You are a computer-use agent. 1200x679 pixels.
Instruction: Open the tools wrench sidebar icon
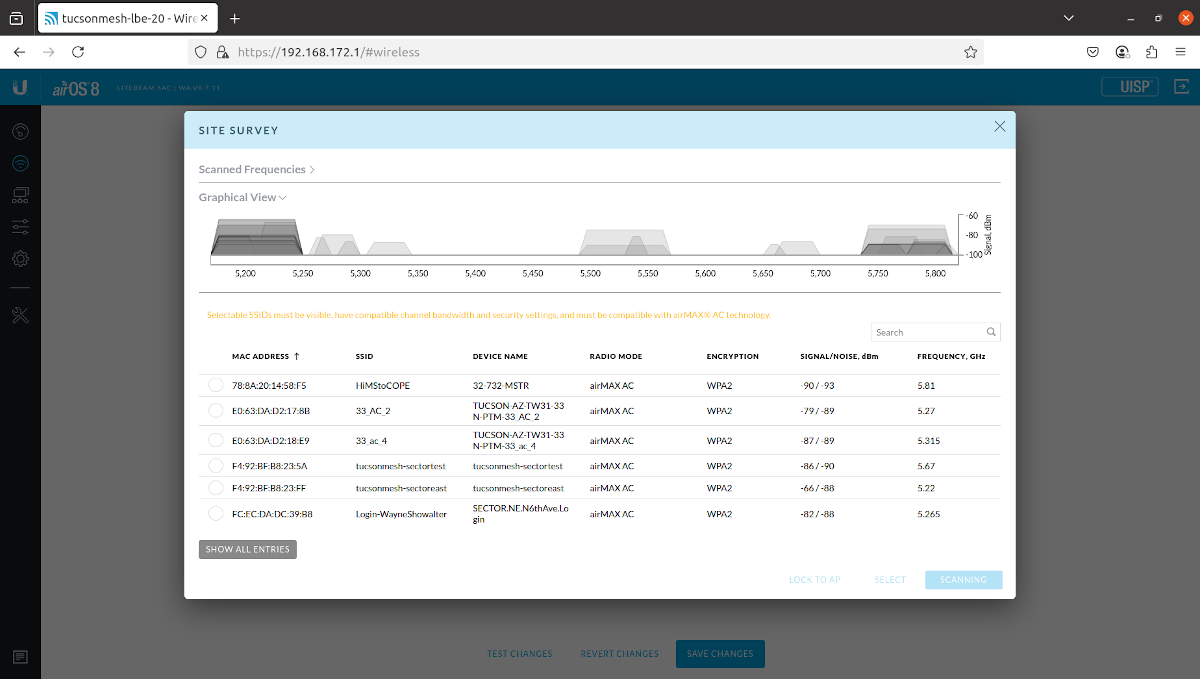point(20,316)
